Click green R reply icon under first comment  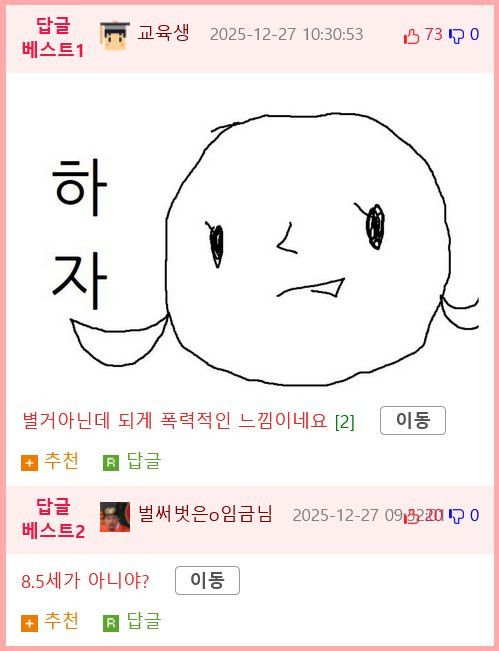coord(111,463)
